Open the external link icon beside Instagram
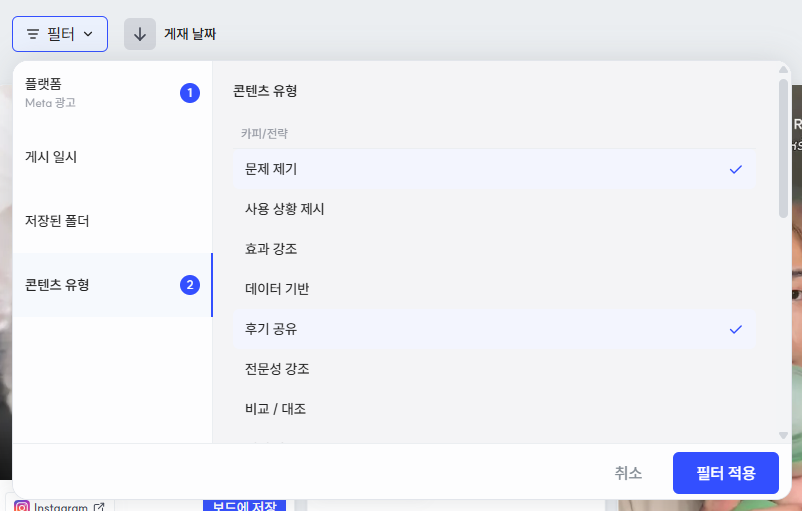The width and height of the screenshot is (802, 511). (x=99, y=507)
